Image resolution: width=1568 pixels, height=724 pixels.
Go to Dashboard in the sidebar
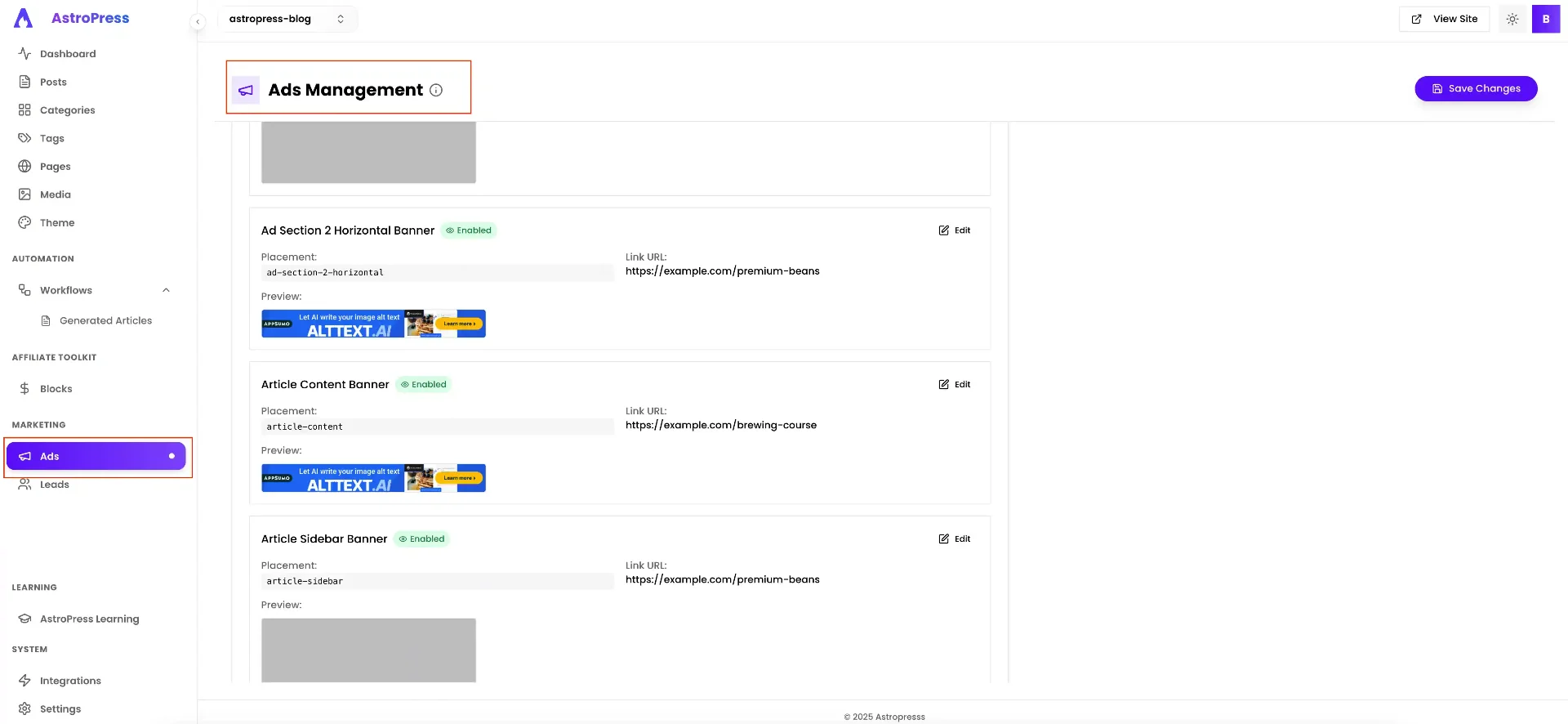(68, 54)
